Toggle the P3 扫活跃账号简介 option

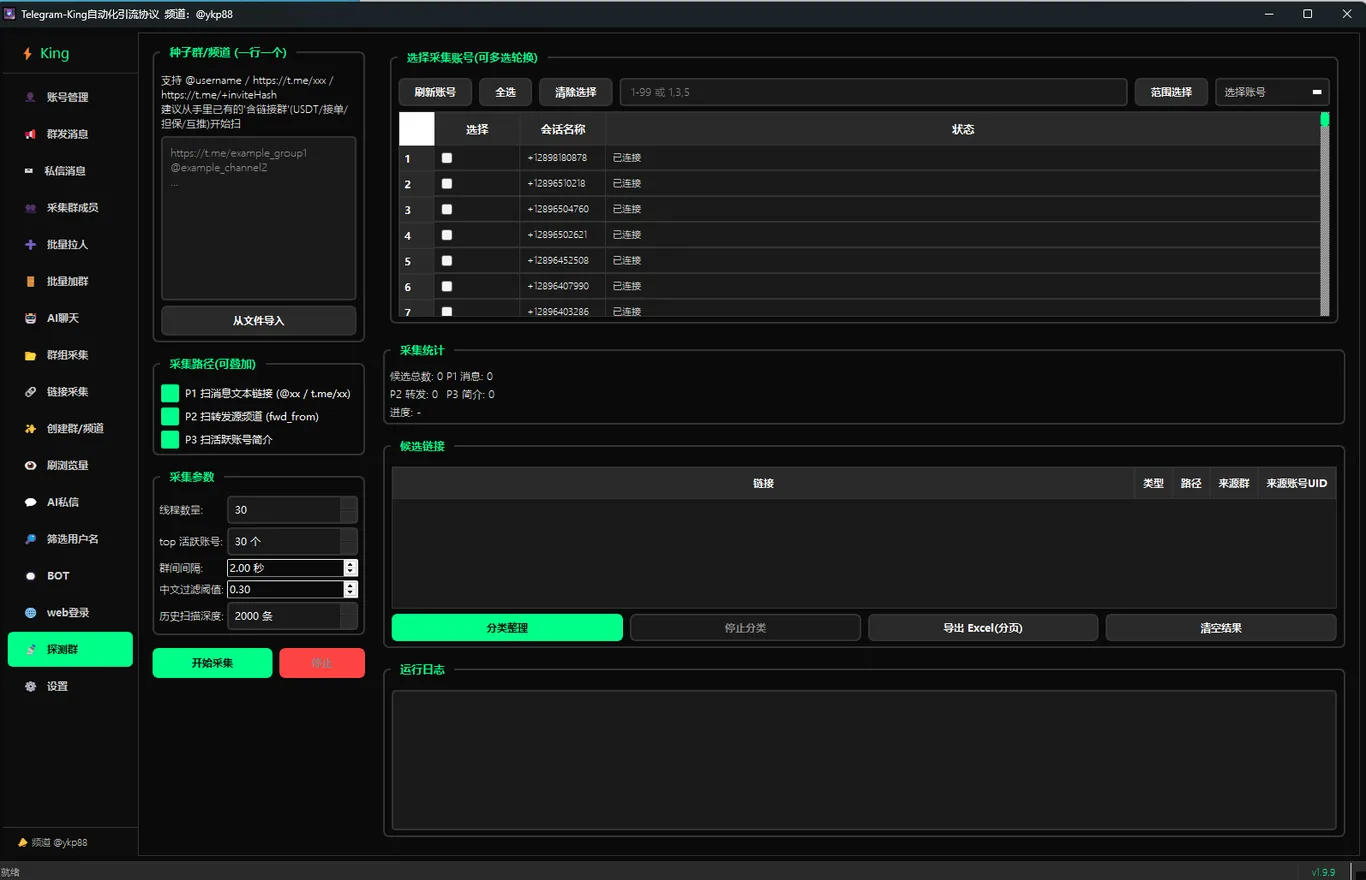170,439
